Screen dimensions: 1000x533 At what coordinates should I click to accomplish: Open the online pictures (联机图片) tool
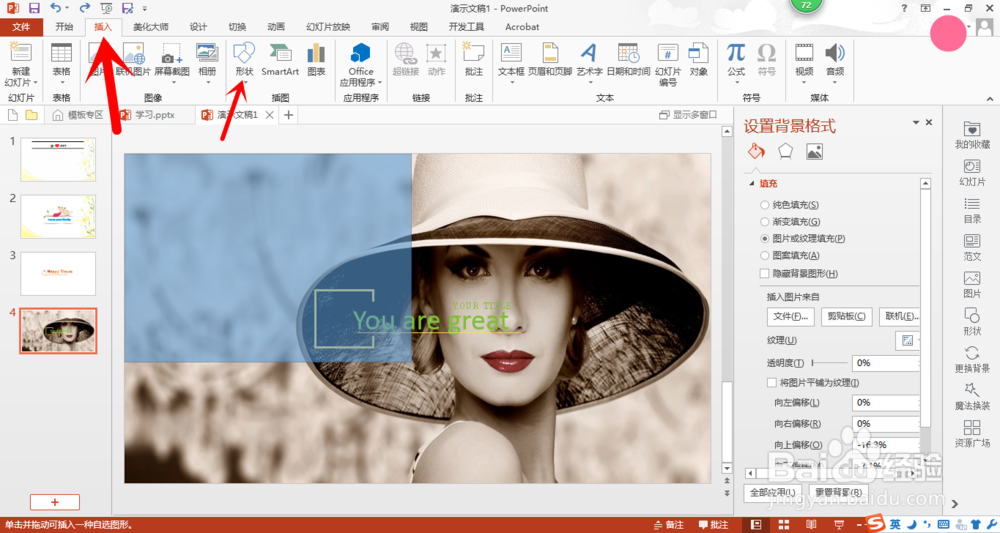[133, 54]
